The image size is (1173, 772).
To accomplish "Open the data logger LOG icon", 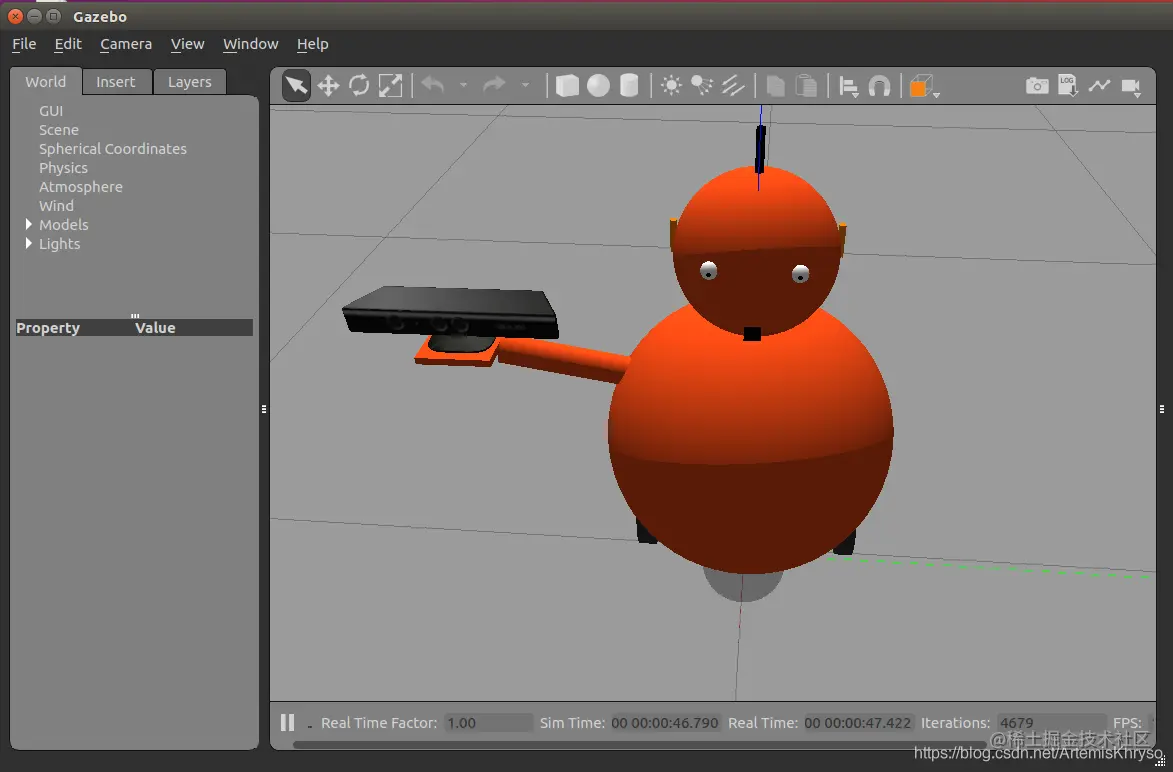I will (1068, 85).
